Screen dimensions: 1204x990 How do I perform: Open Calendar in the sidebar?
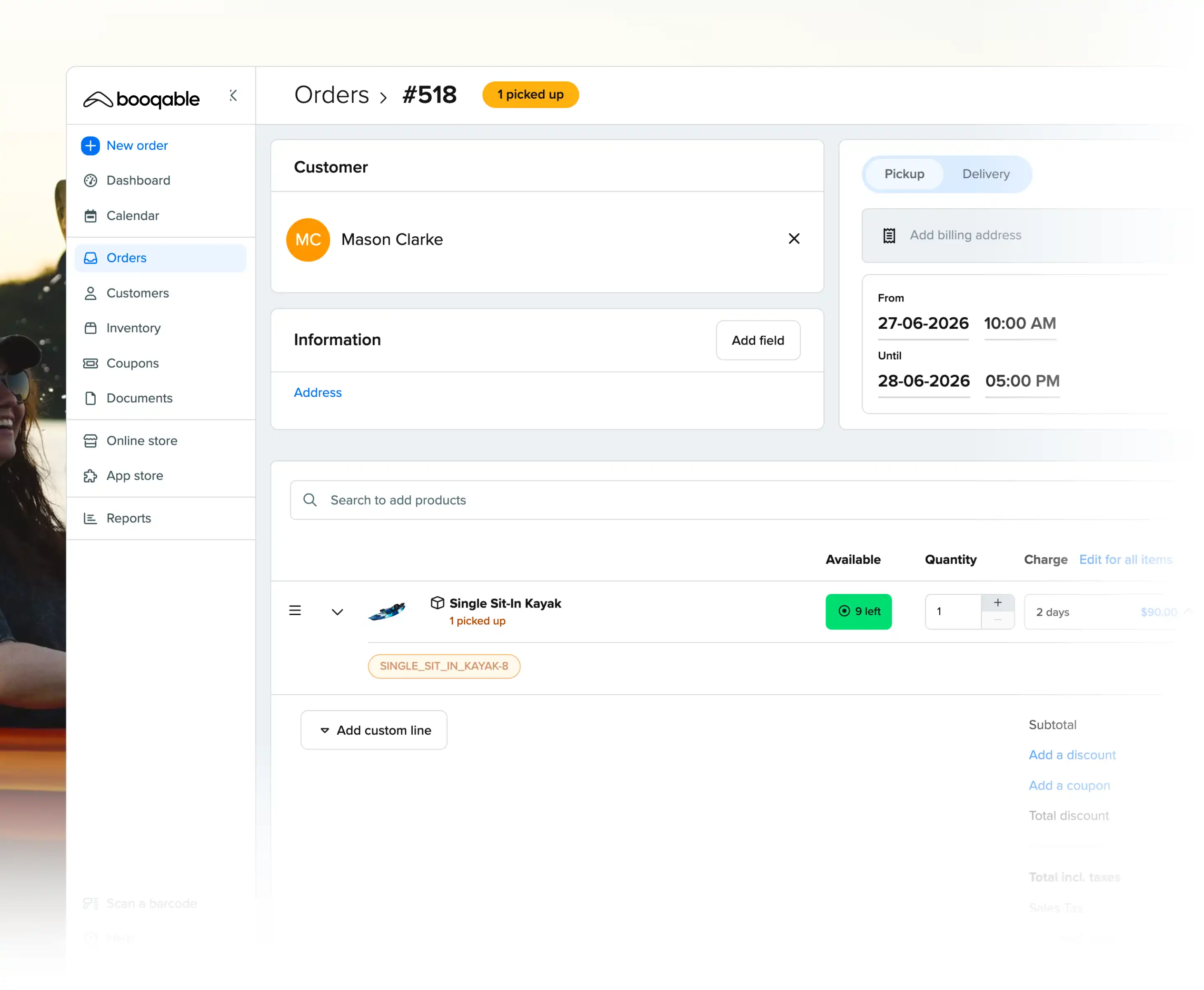(132, 216)
